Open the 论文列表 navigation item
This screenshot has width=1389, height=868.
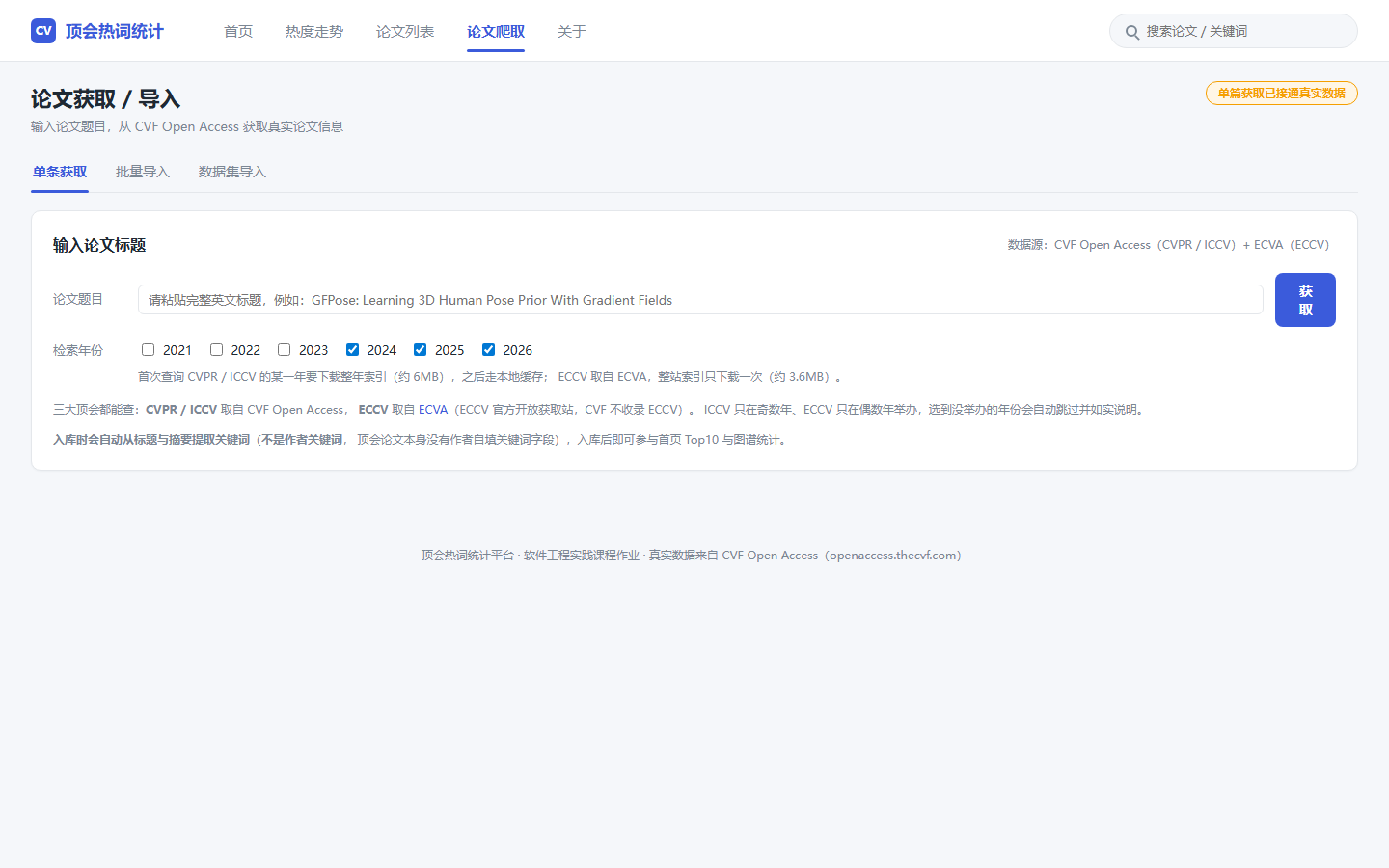coord(405,31)
